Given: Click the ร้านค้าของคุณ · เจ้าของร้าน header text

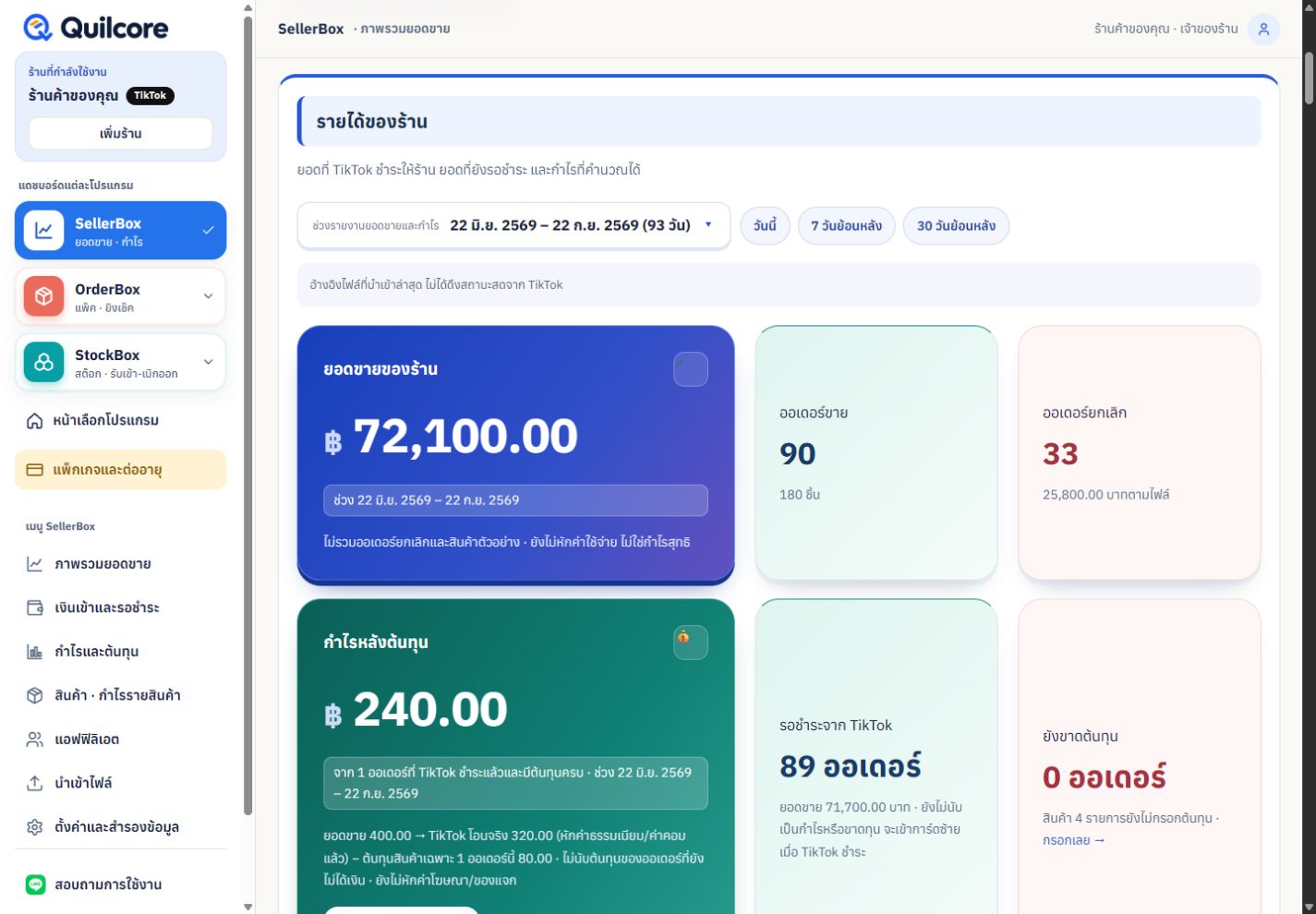Looking at the screenshot, I should tap(1165, 29).
